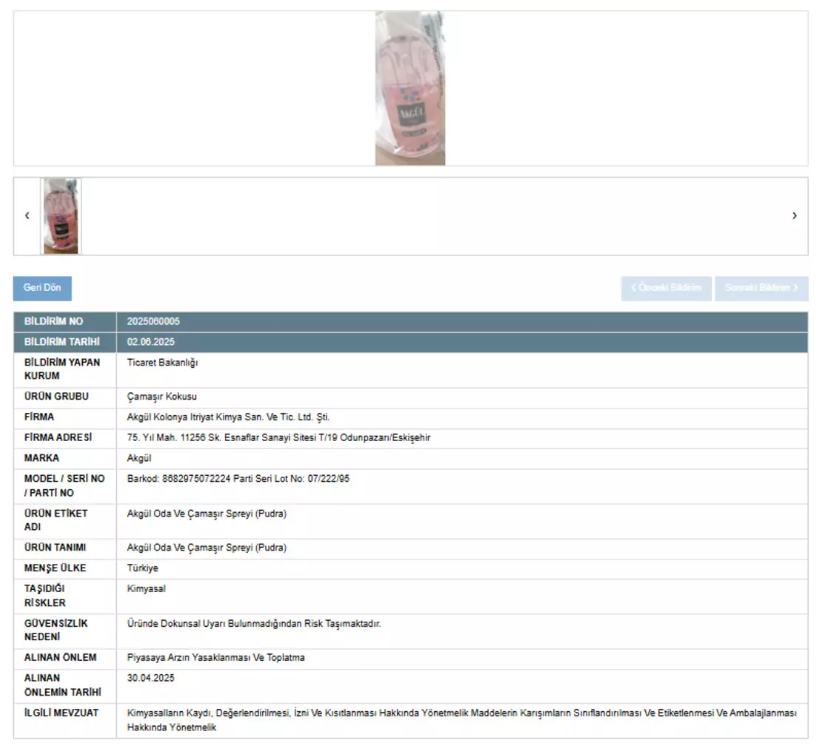Click the İlgili Mevzuat regulation text
The height and width of the screenshot is (749, 816).
(x=462, y=720)
